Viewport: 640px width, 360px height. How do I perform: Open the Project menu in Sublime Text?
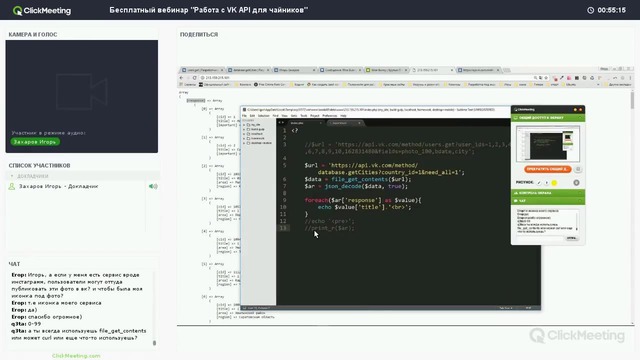pyautogui.click(x=315, y=116)
